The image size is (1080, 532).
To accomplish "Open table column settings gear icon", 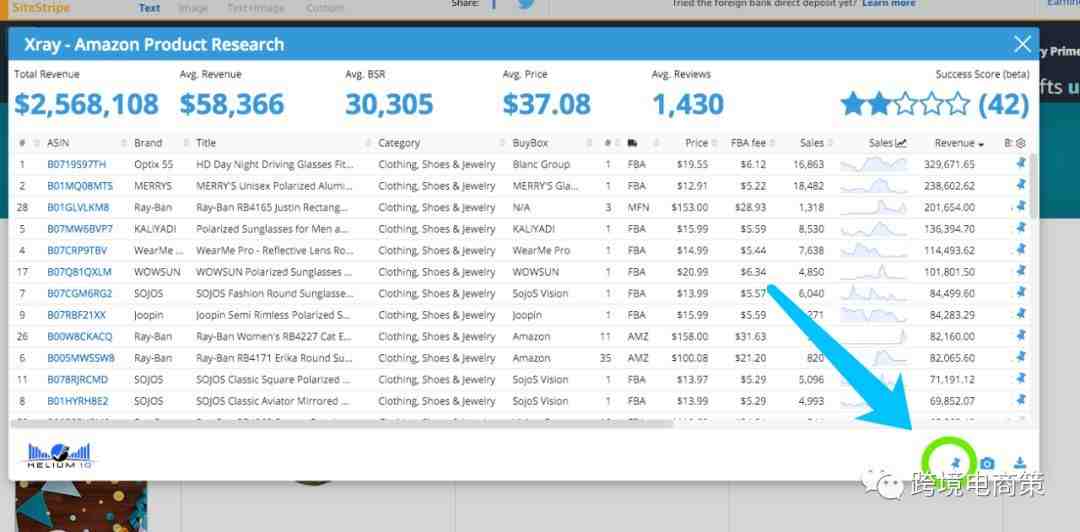I will 1021,143.
